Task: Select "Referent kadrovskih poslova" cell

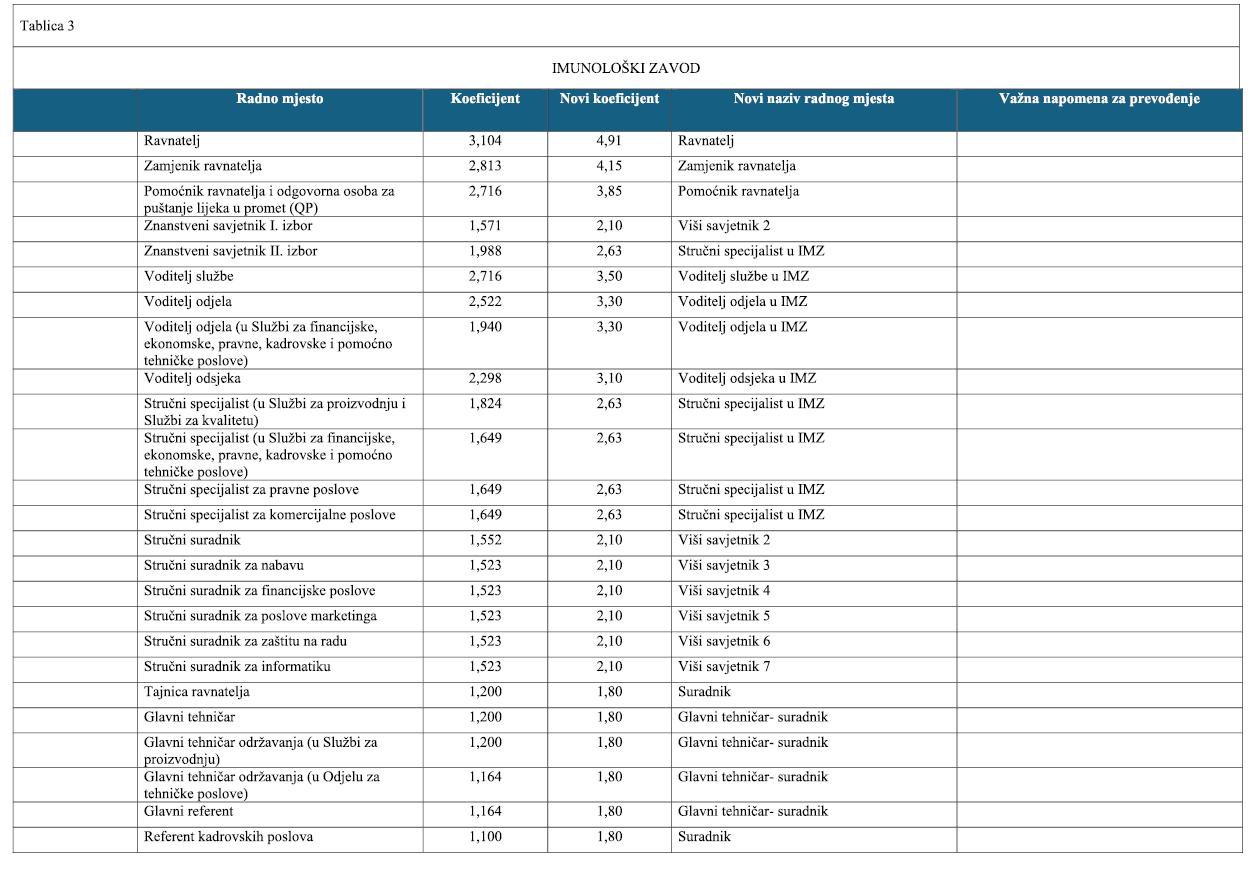Action: point(229,837)
